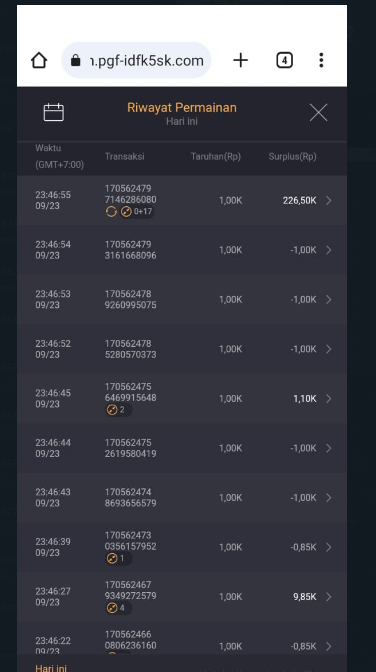Click the padlock site security icon
Image resolution: width=376 pixels, height=672 pixels.
pyautogui.click(x=75, y=60)
